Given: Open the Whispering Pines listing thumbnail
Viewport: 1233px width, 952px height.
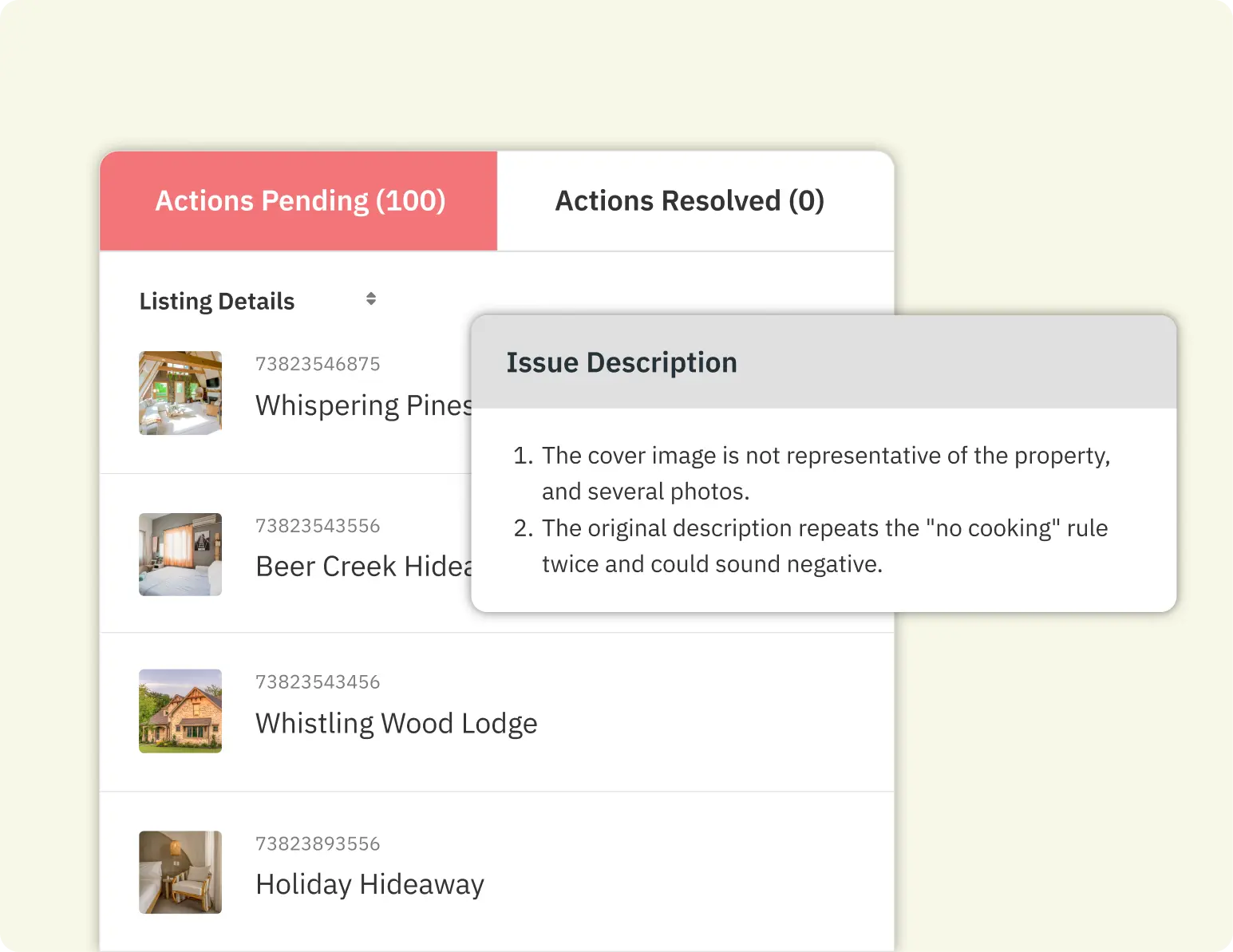Looking at the screenshot, I should 180,392.
